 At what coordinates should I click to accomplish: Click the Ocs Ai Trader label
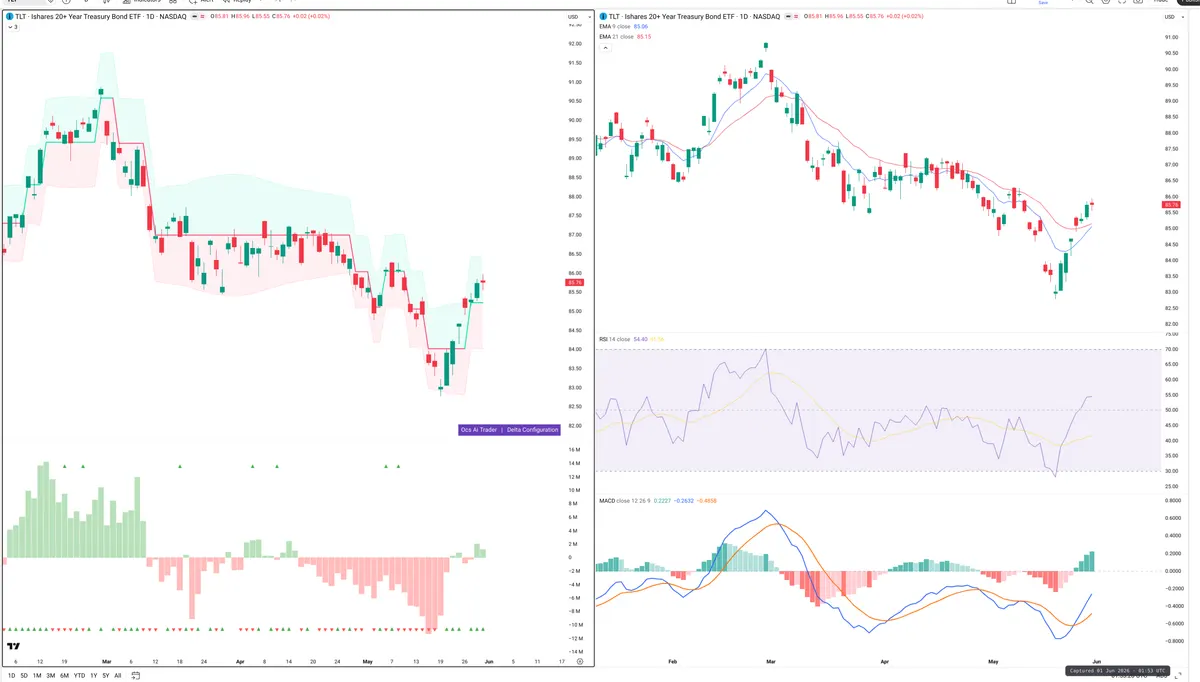tap(478, 430)
